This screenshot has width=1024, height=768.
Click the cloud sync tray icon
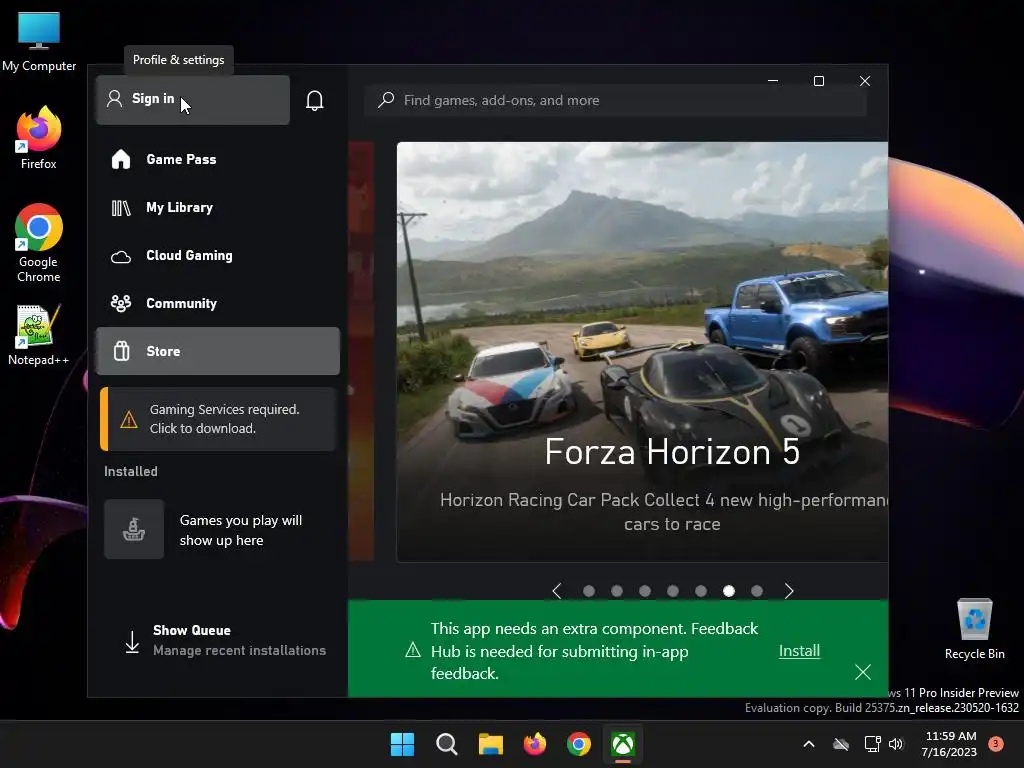tap(841, 744)
